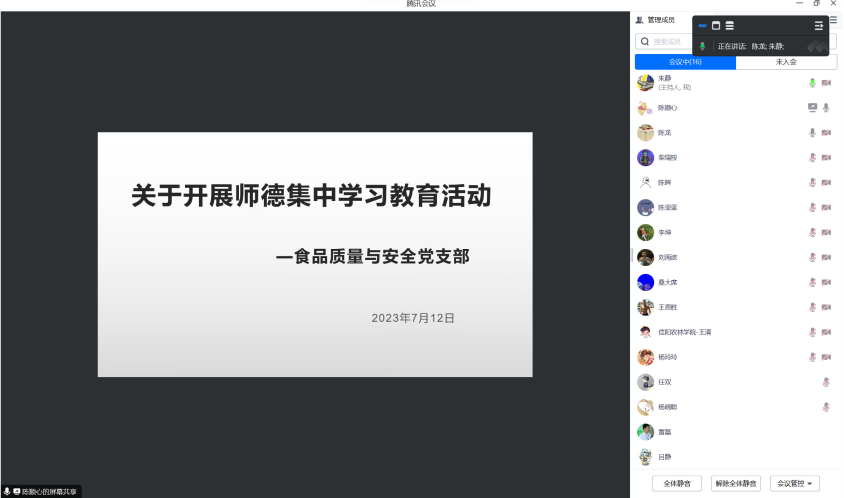This screenshot has width=844, height=498.
Task: Click the shared presentation slide title
Action: (311, 196)
